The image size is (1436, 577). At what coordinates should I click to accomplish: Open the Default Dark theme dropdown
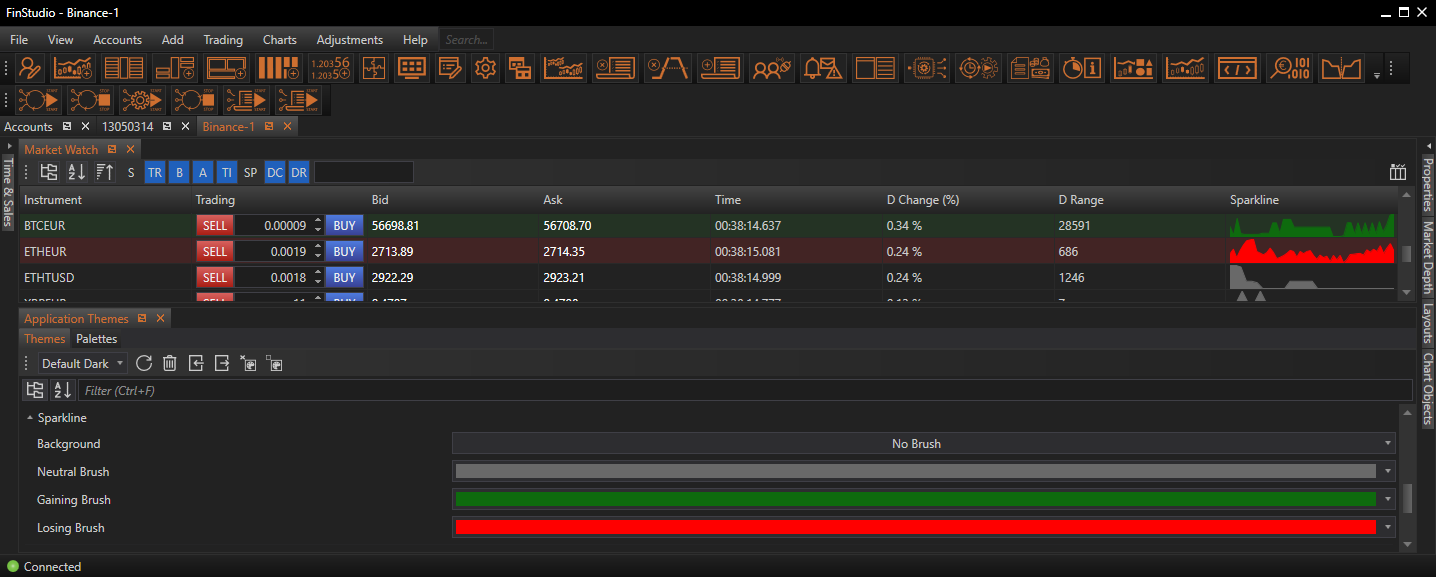point(83,364)
